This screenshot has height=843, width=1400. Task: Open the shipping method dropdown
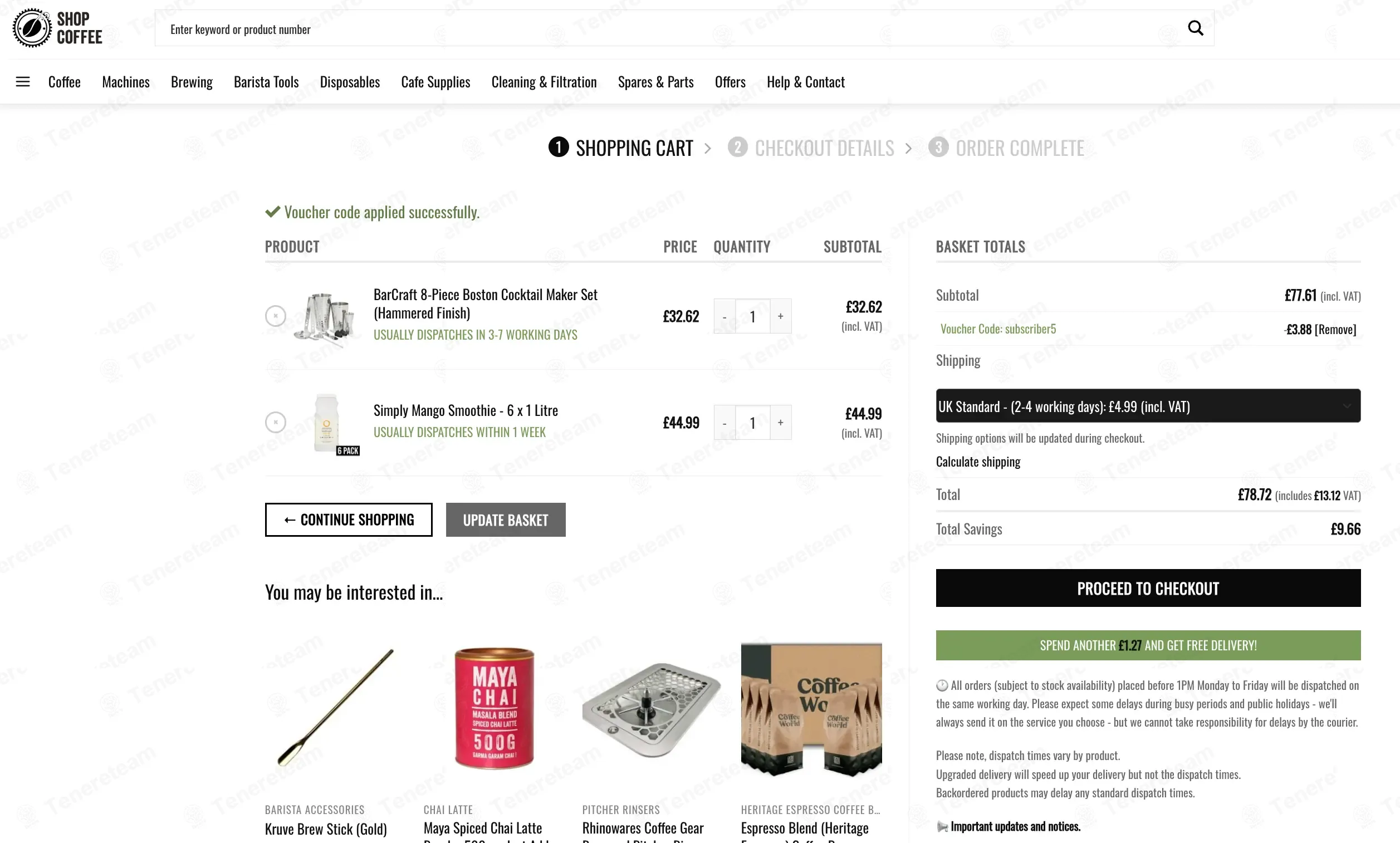pos(1147,406)
